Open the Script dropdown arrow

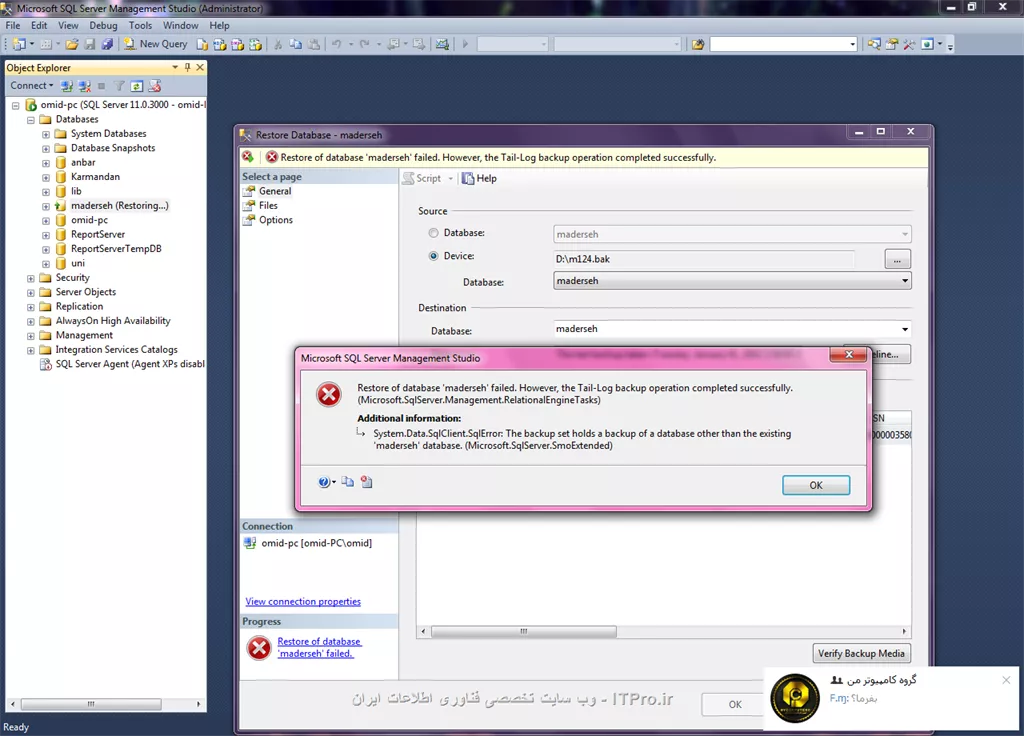pyautogui.click(x=451, y=179)
